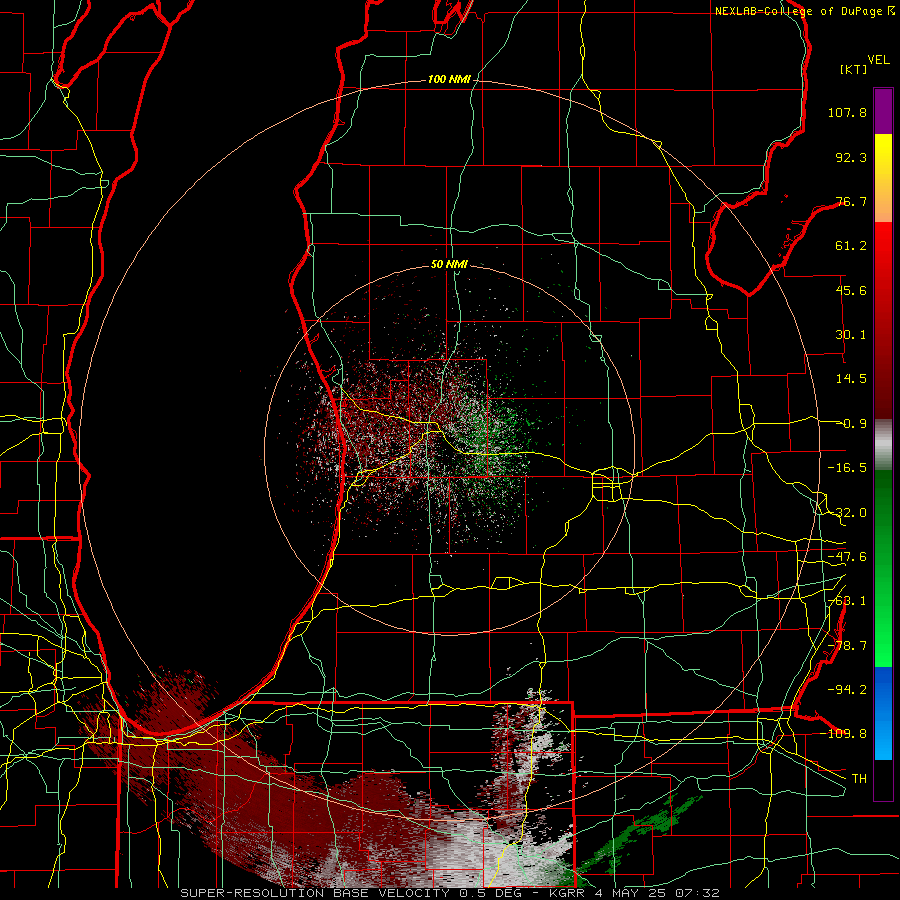This screenshot has width=900, height=900.
Task: Click the purple segment of color bar
Action: tap(883, 111)
